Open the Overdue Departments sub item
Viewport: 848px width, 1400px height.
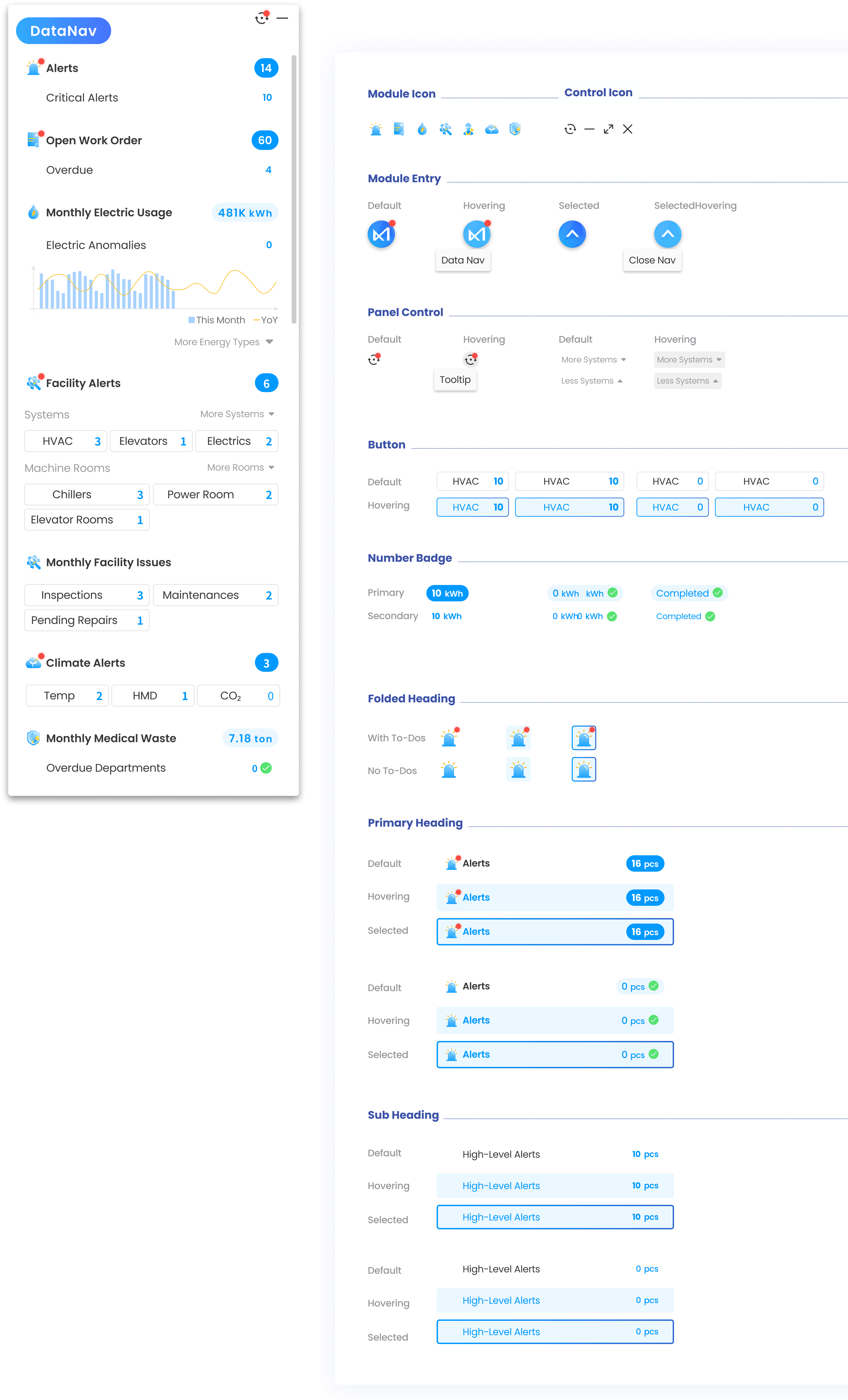106,768
